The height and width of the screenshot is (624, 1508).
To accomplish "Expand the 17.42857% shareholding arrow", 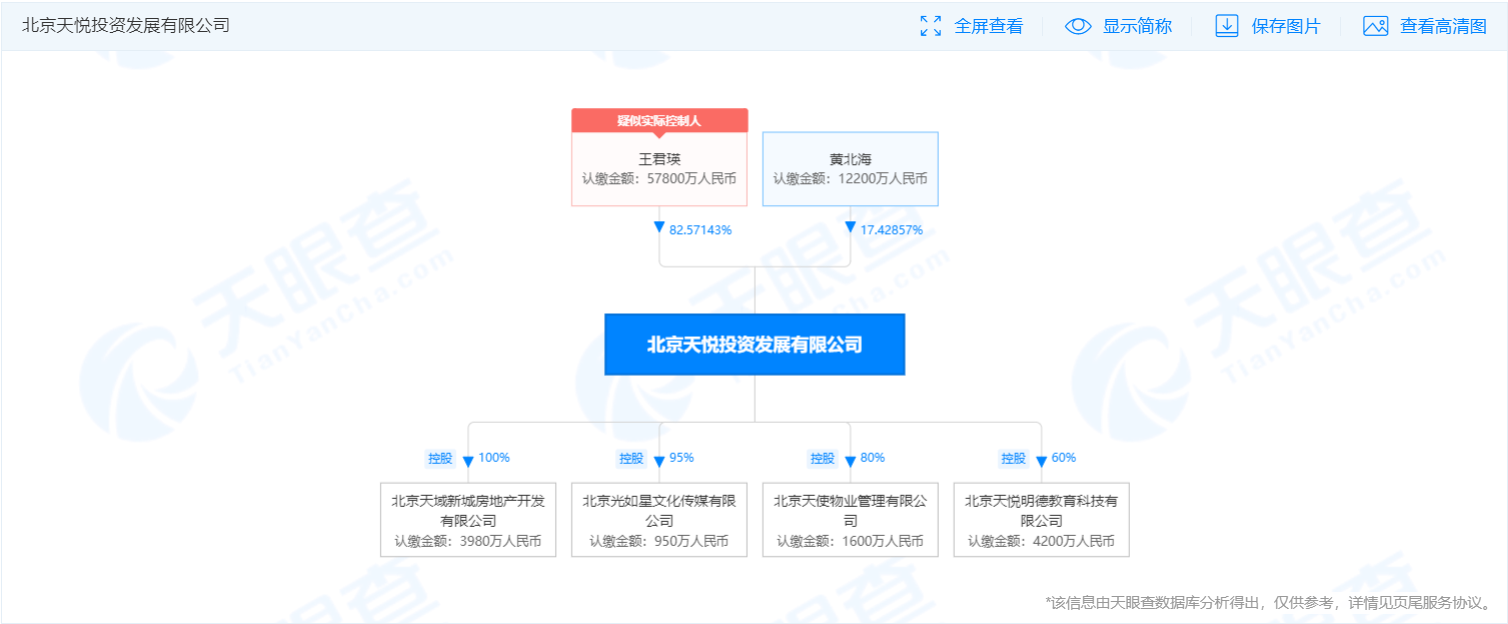I will tap(852, 229).
